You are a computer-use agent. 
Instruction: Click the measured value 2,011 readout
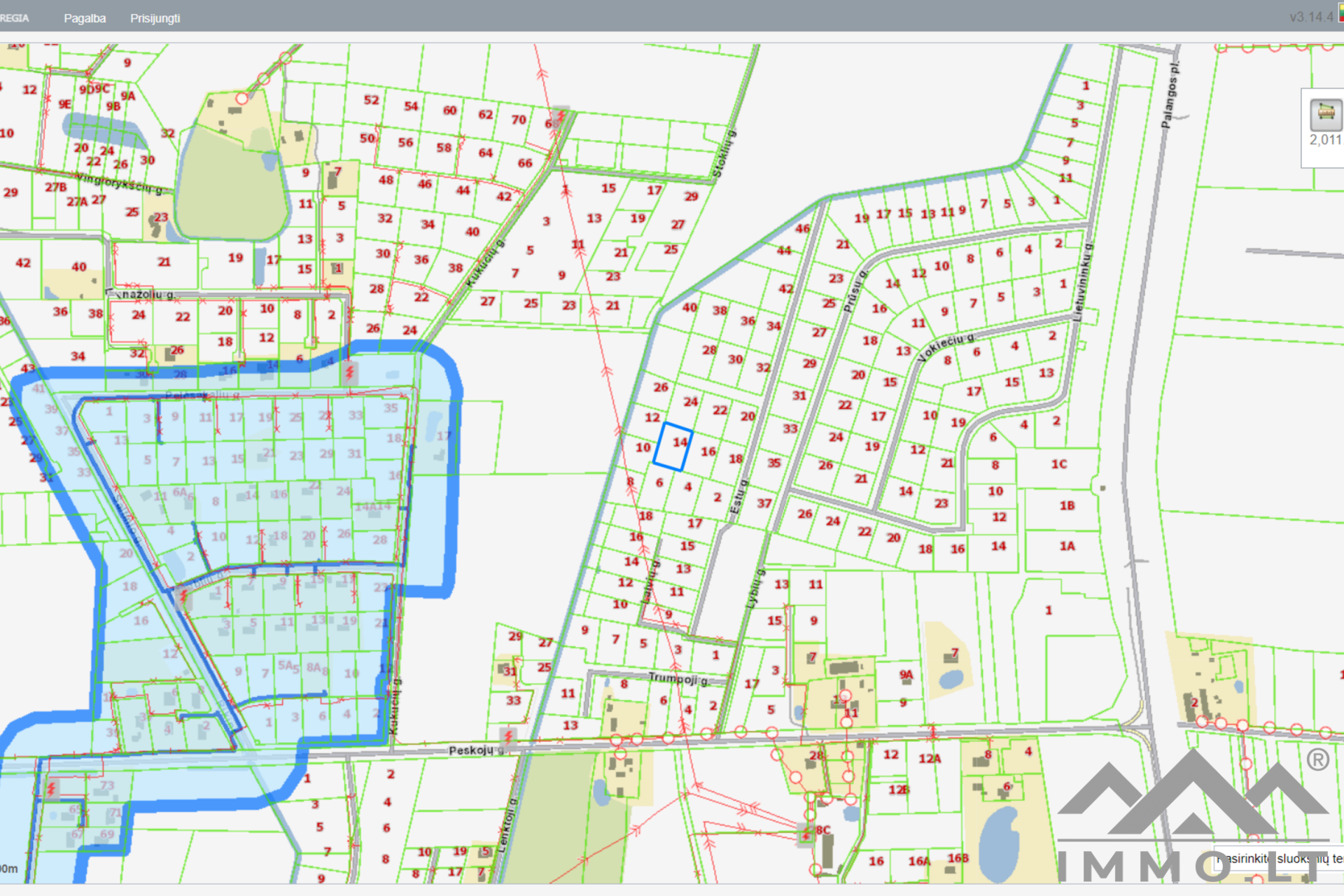1325,140
